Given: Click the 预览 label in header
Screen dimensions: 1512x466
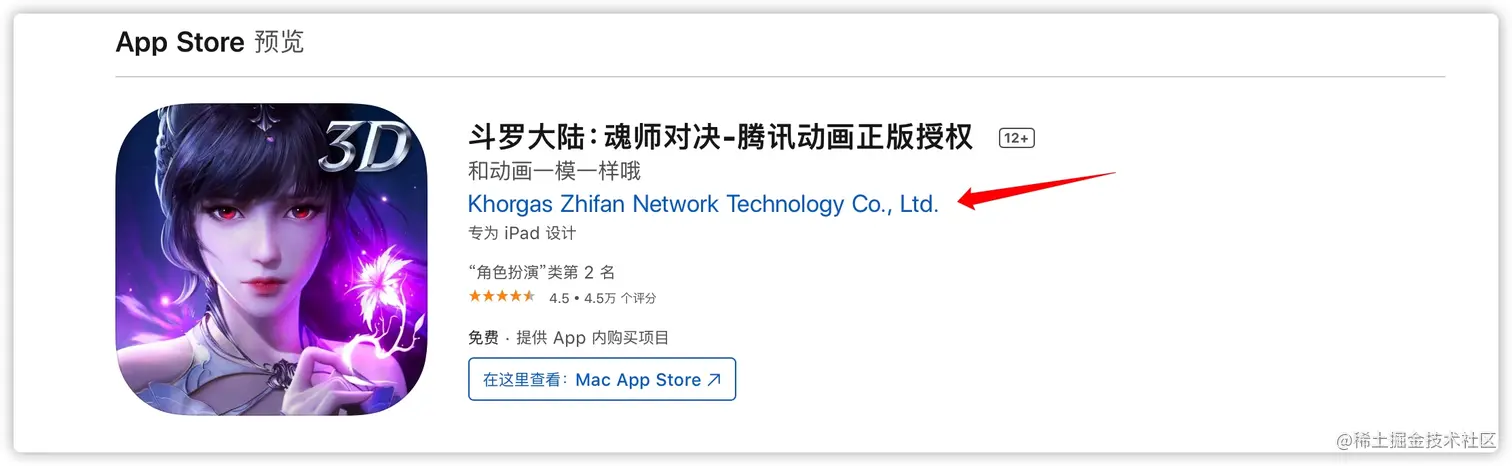Looking at the screenshot, I should 279,42.
